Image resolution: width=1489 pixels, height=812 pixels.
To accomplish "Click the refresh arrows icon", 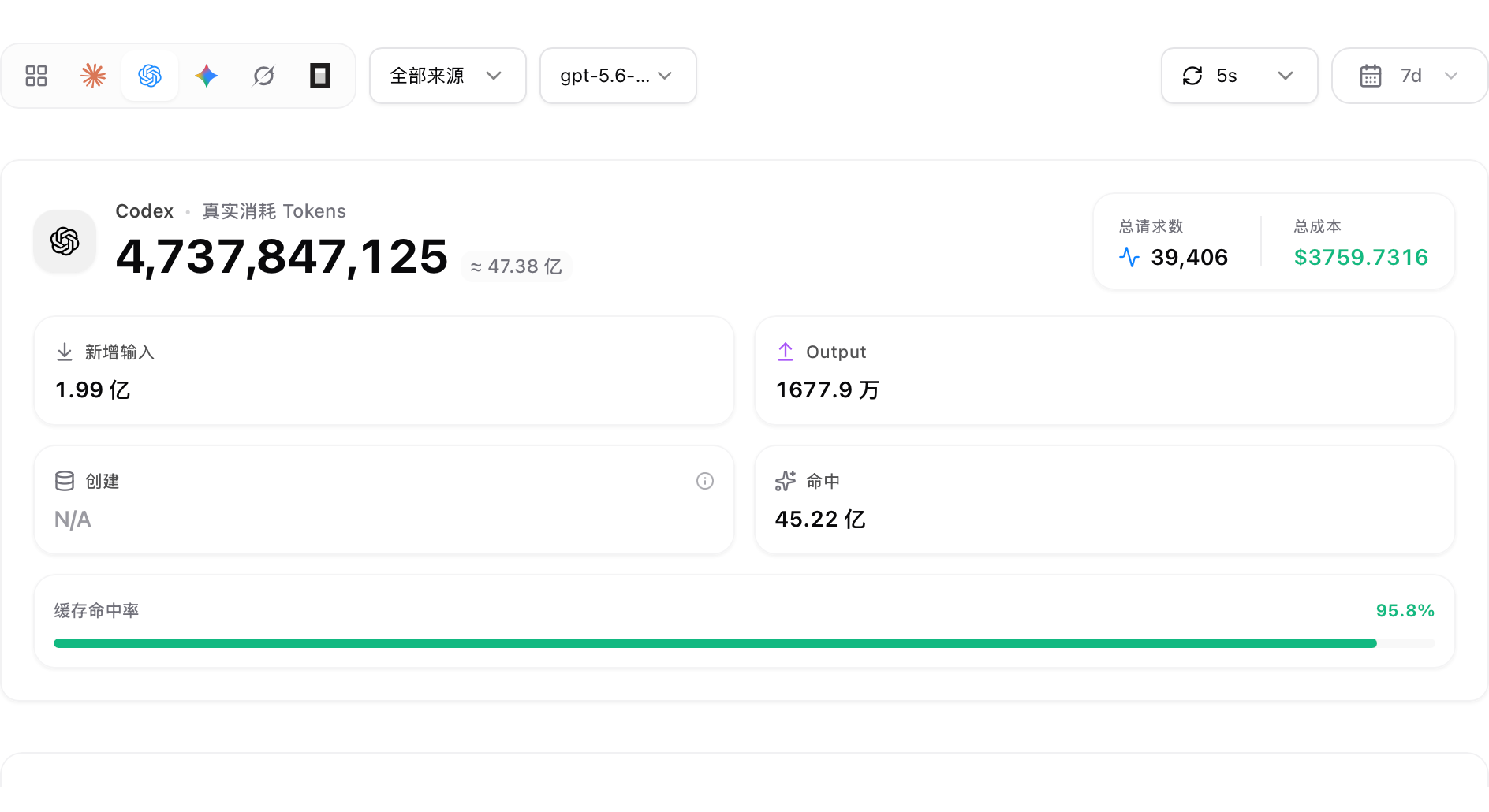I will click(1192, 76).
